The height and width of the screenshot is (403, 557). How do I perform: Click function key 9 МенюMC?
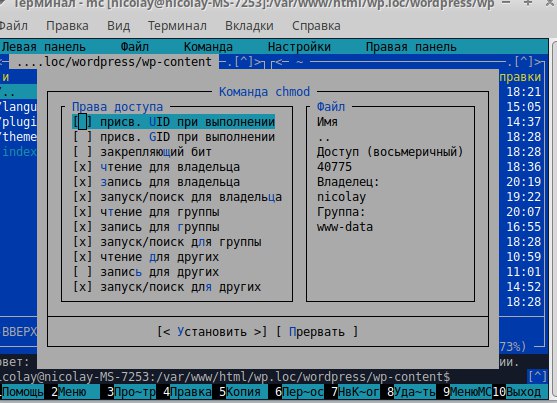467,392
